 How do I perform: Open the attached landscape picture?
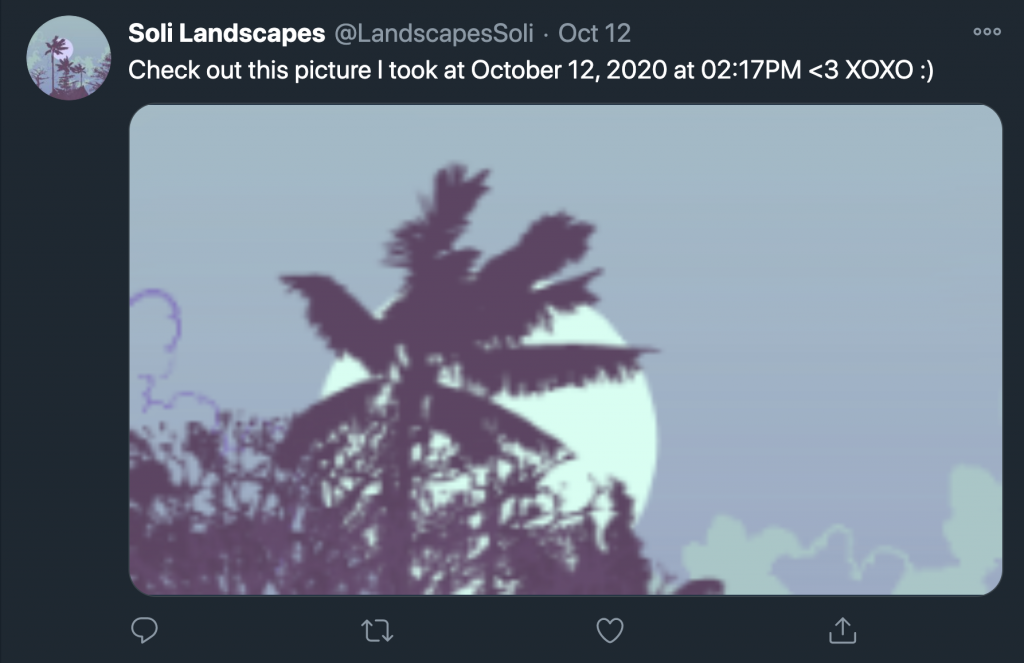coord(566,349)
